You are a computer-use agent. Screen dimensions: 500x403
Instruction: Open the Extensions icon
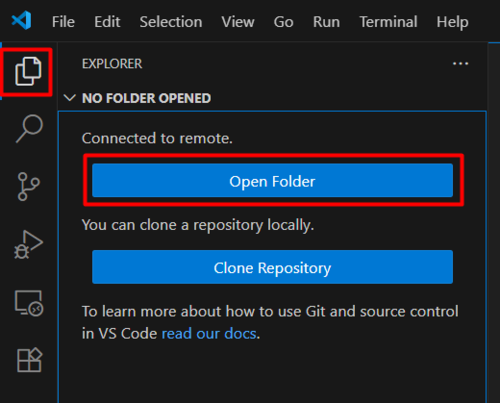(29, 360)
